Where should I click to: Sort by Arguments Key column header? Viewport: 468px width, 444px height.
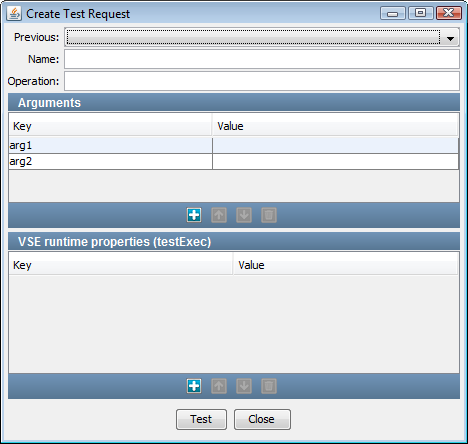[x=110, y=126]
